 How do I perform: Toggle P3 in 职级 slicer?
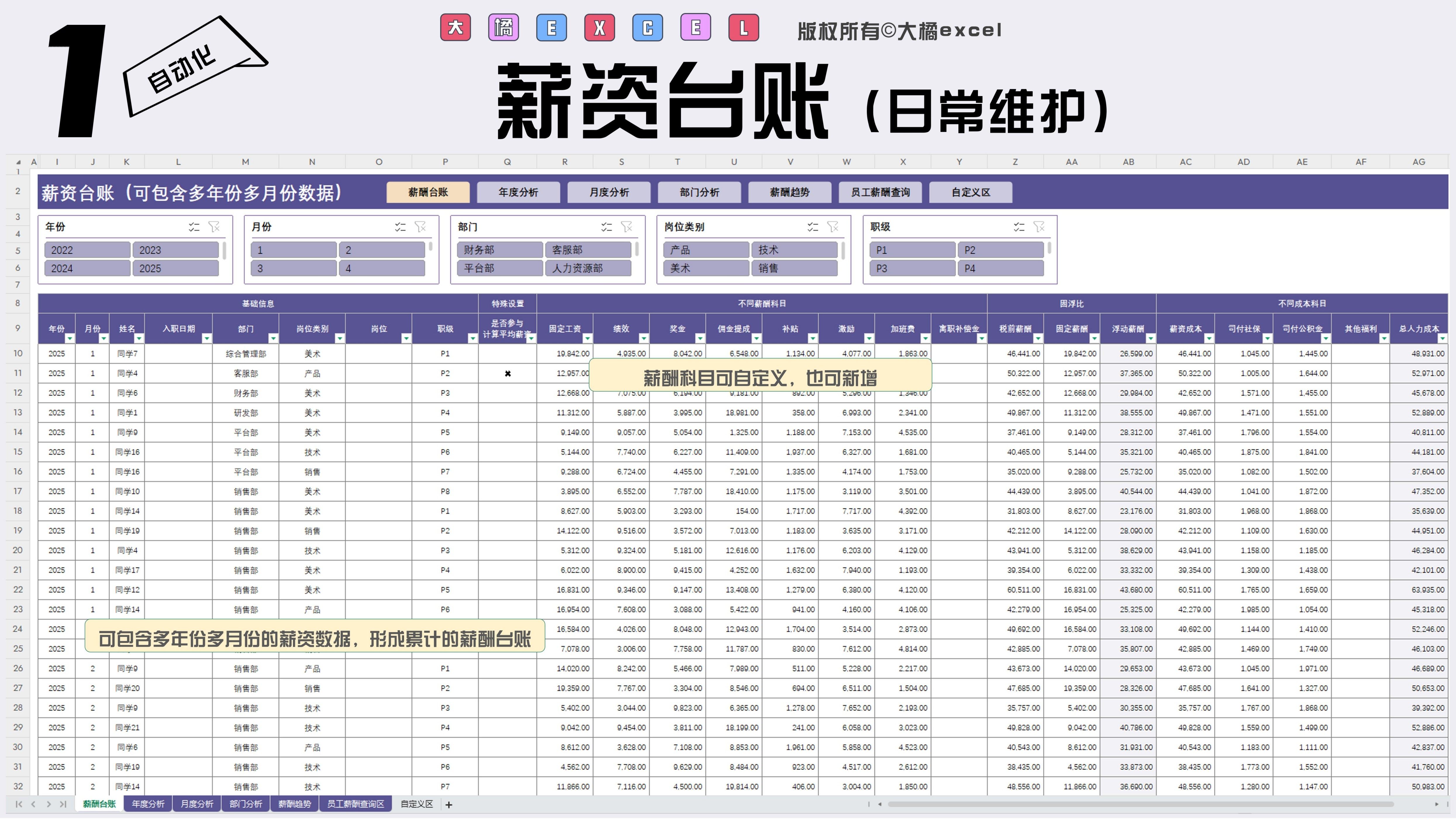(912, 268)
